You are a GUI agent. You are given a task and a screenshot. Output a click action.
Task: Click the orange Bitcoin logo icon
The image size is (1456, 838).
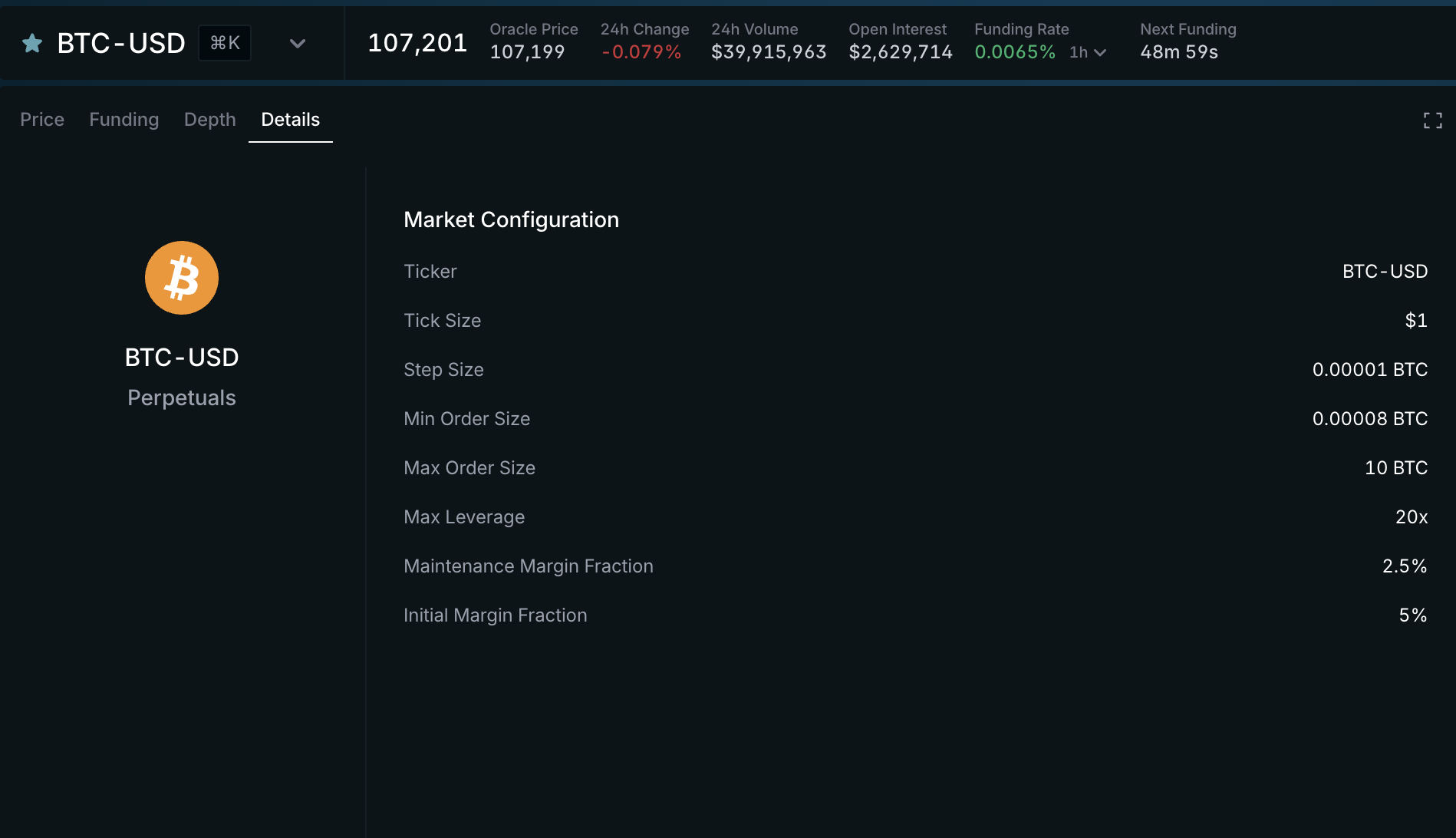tap(182, 278)
